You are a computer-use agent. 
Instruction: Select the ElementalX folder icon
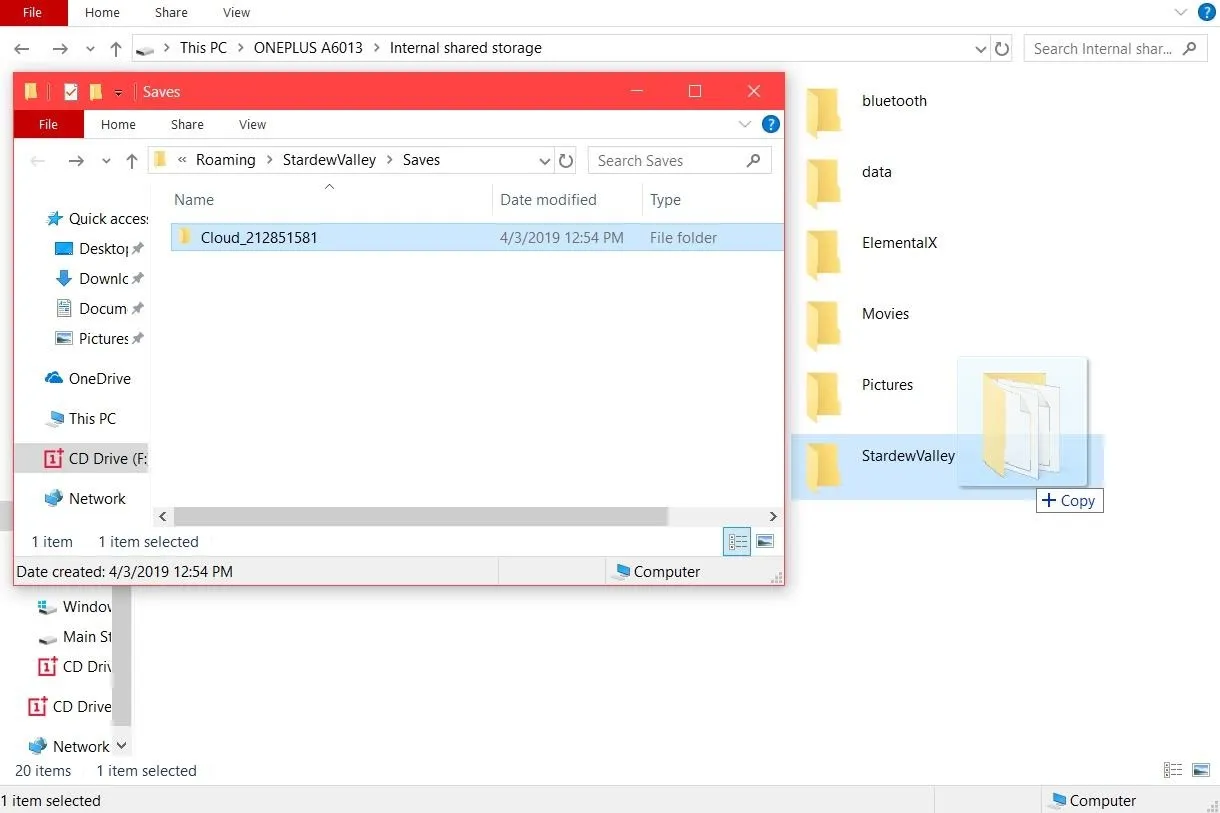824,253
